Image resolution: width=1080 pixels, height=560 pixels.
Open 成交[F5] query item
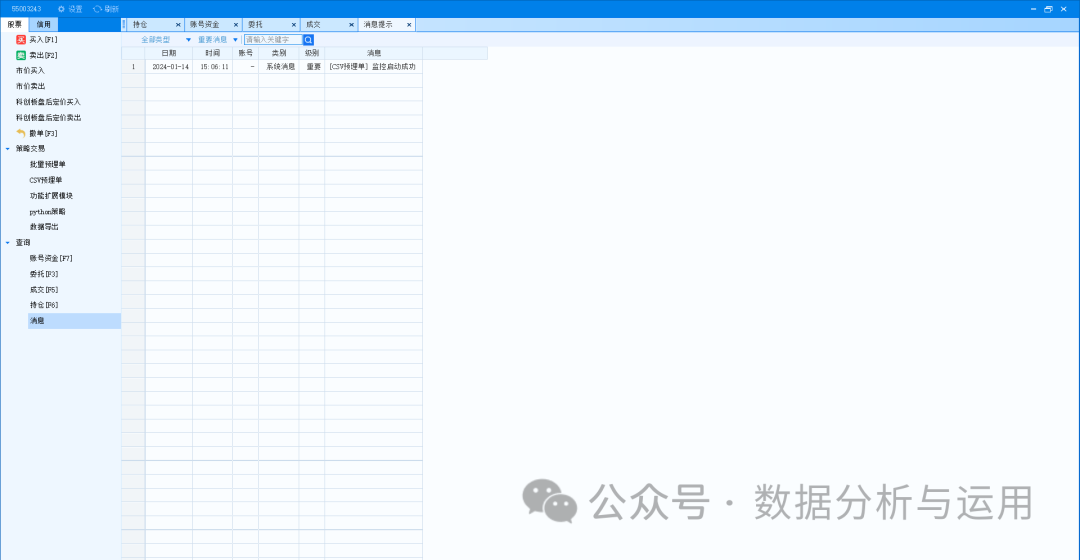pos(44,290)
